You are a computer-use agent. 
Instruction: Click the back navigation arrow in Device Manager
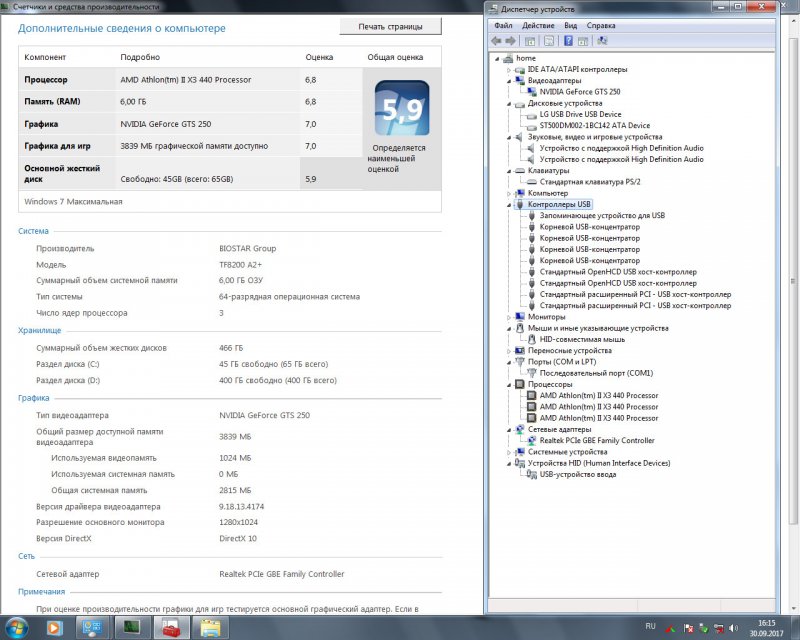click(496, 39)
